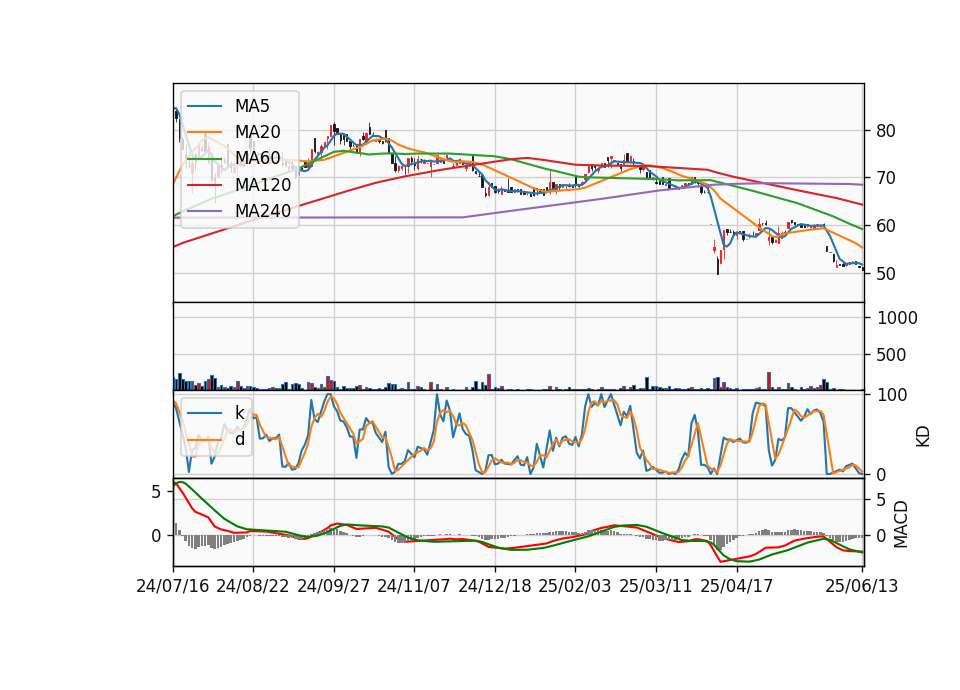Click the 25/03/11 date axis label
This screenshot has width=960, height=690.
[656, 586]
